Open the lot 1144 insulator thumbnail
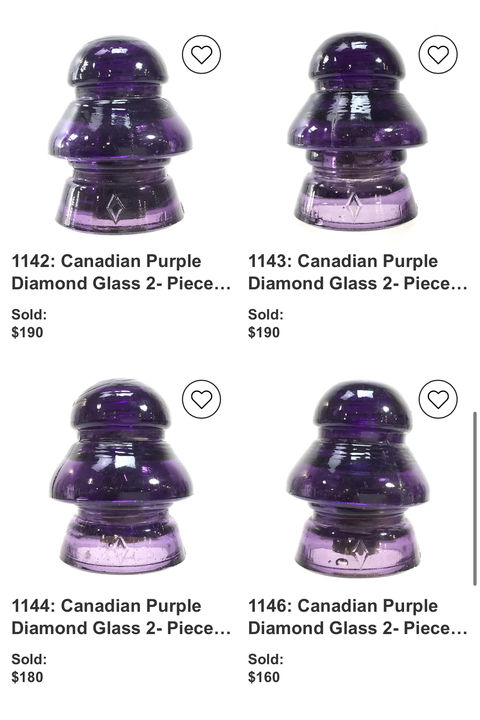The width and height of the screenshot is (480, 720). pyautogui.click(x=121, y=476)
